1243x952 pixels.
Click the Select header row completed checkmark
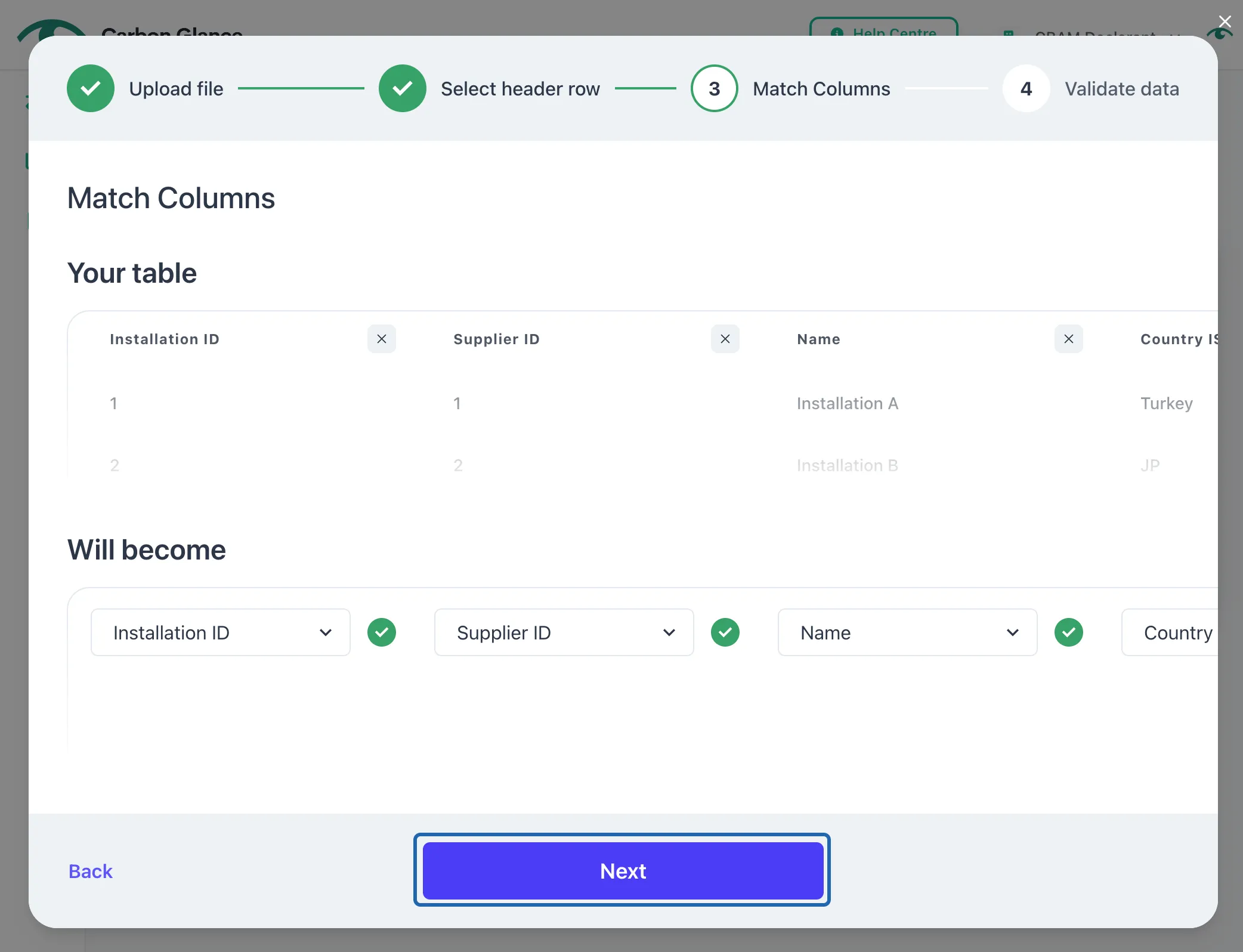coord(403,88)
